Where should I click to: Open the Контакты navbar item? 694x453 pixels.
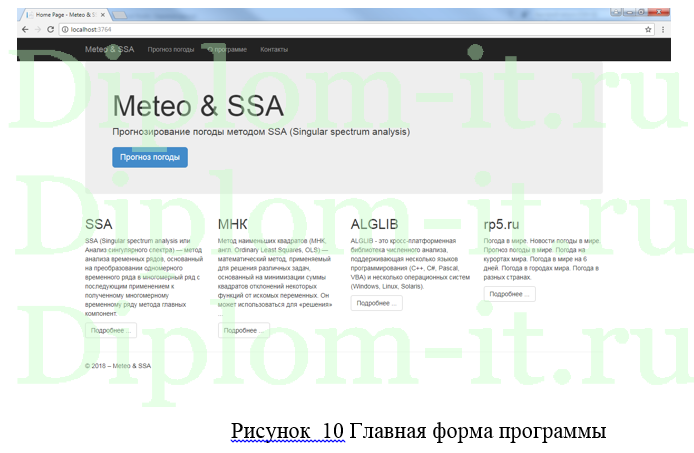point(274,50)
